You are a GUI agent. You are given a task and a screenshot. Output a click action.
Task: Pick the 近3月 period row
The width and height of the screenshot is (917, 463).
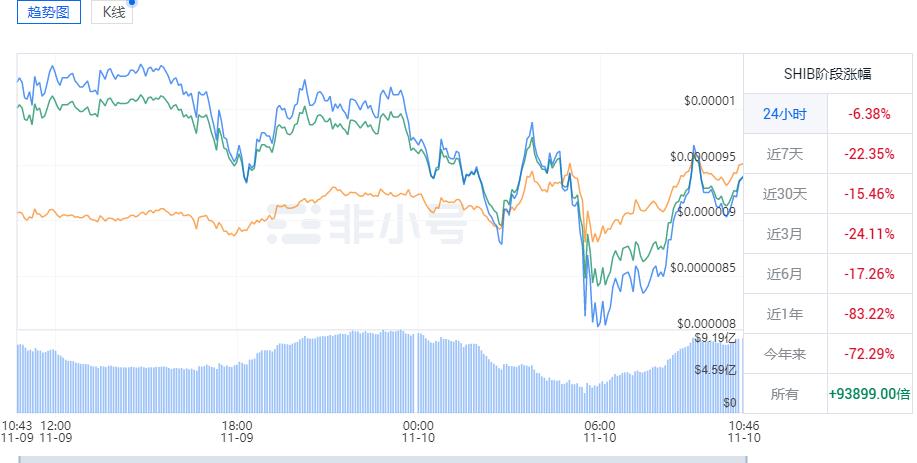(785, 234)
